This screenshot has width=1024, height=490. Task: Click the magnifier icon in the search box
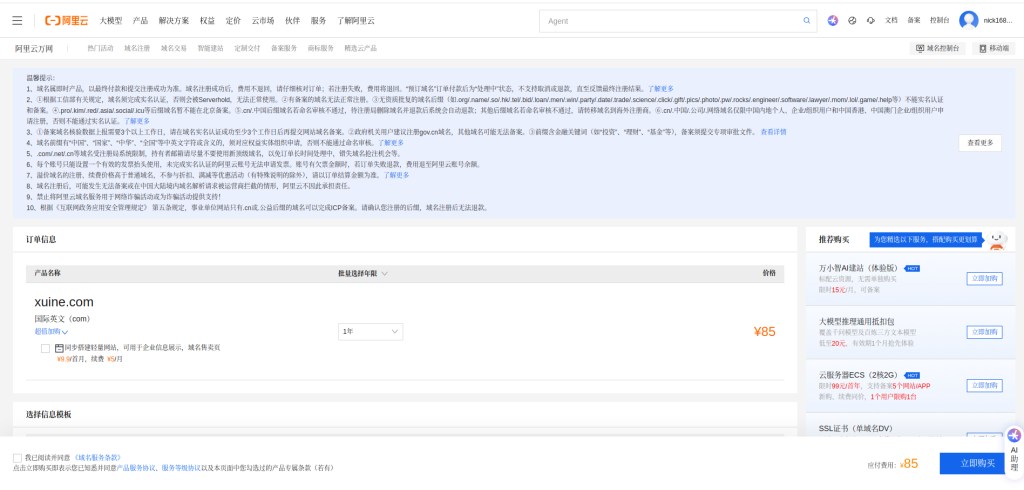click(x=807, y=20)
